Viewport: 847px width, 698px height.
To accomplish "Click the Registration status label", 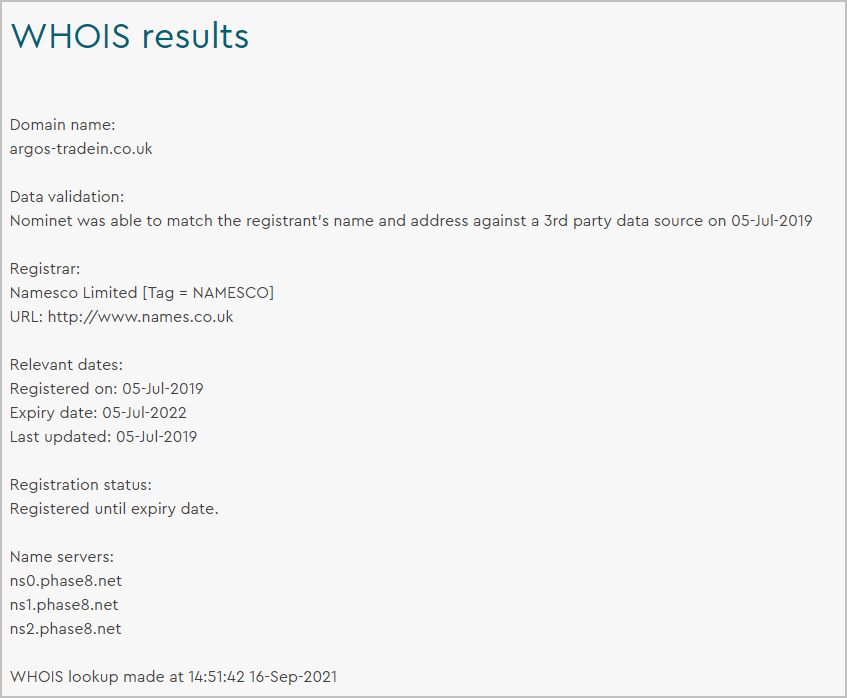I will click(x=81, y=485).
